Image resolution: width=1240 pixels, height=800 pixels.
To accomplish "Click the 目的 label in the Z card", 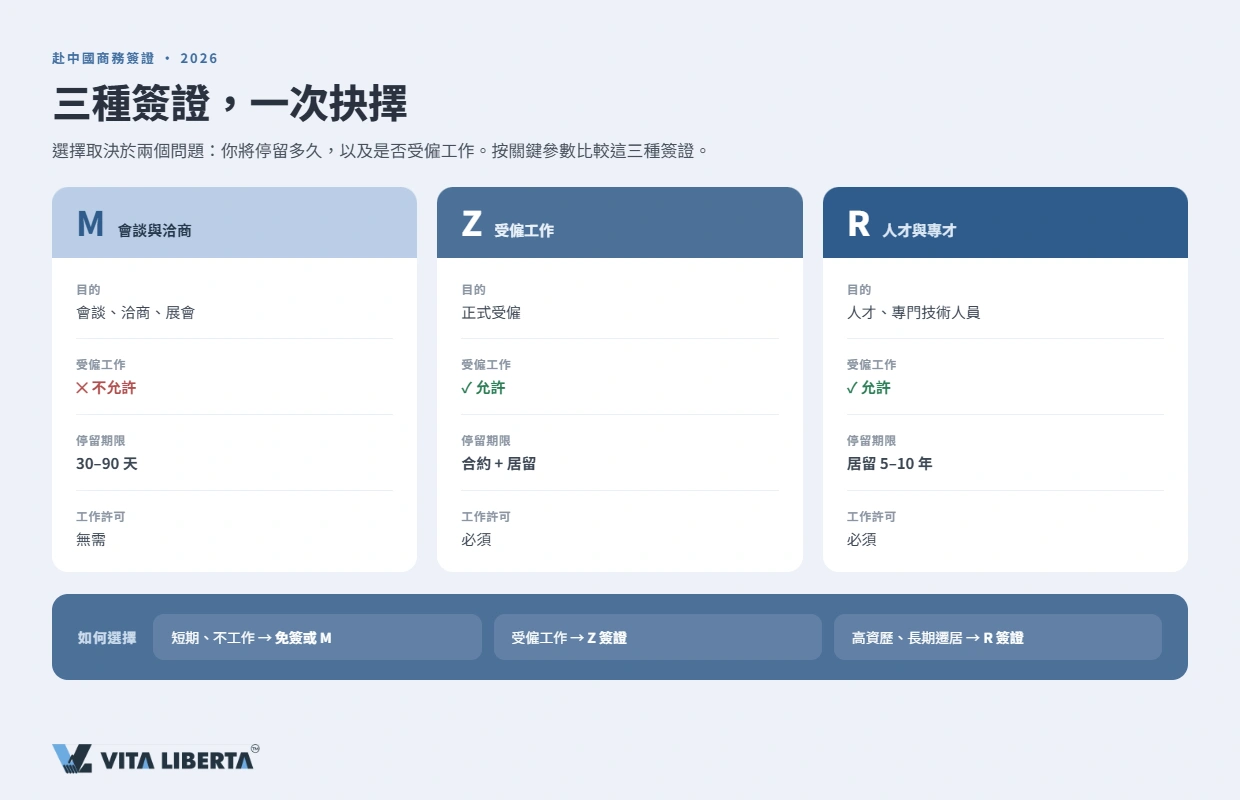I will (x=473, y=289).
